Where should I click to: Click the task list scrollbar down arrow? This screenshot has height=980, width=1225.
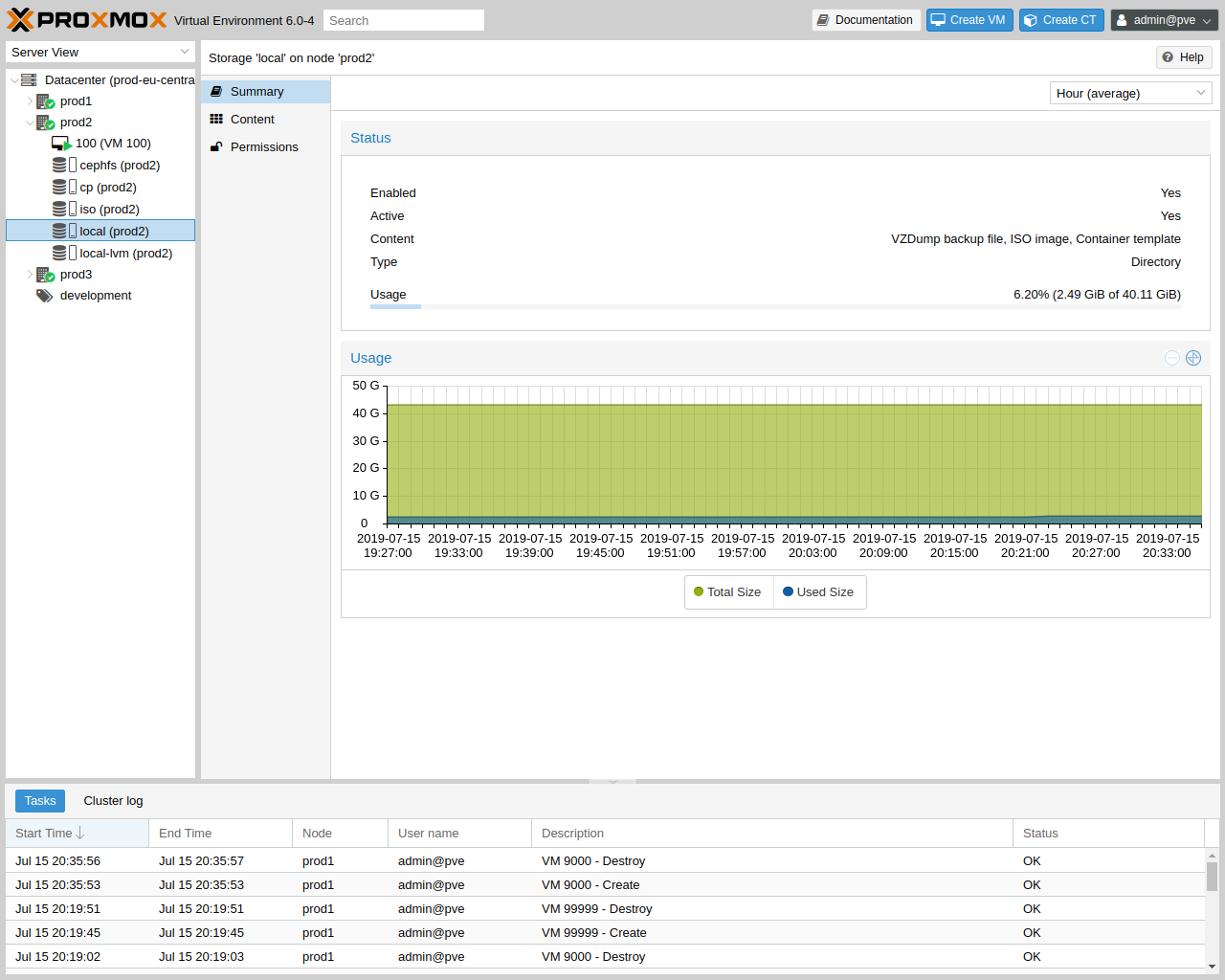1212,967
